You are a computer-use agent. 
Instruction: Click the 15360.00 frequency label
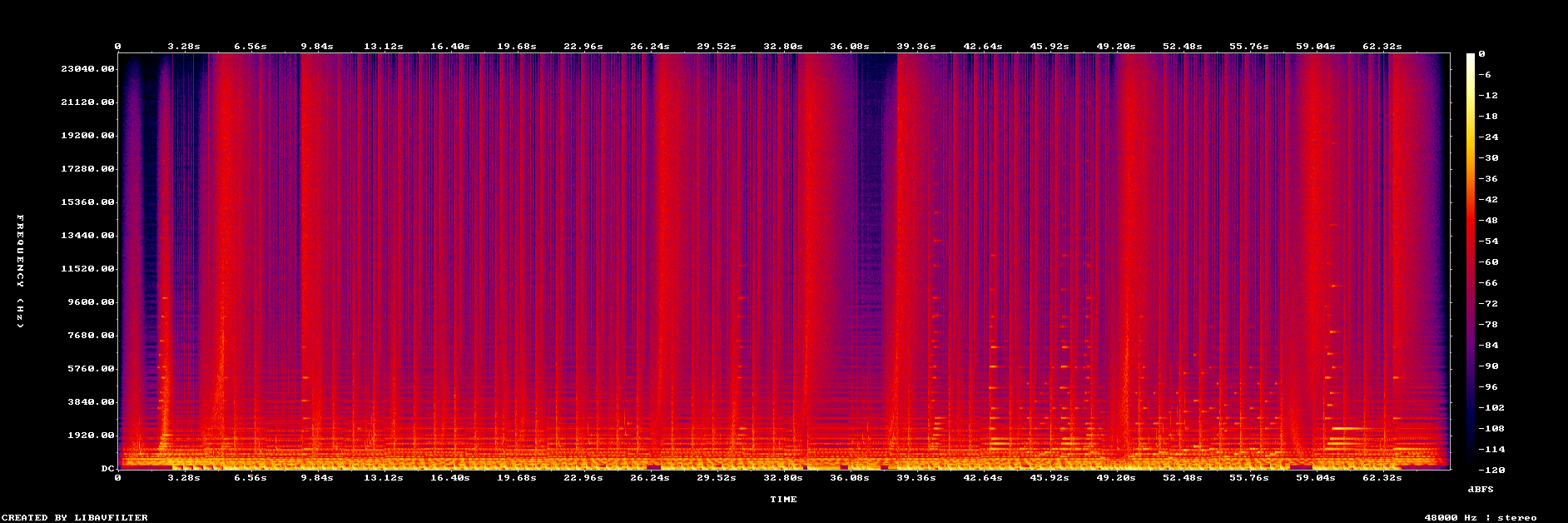click(x=87, y=202)
